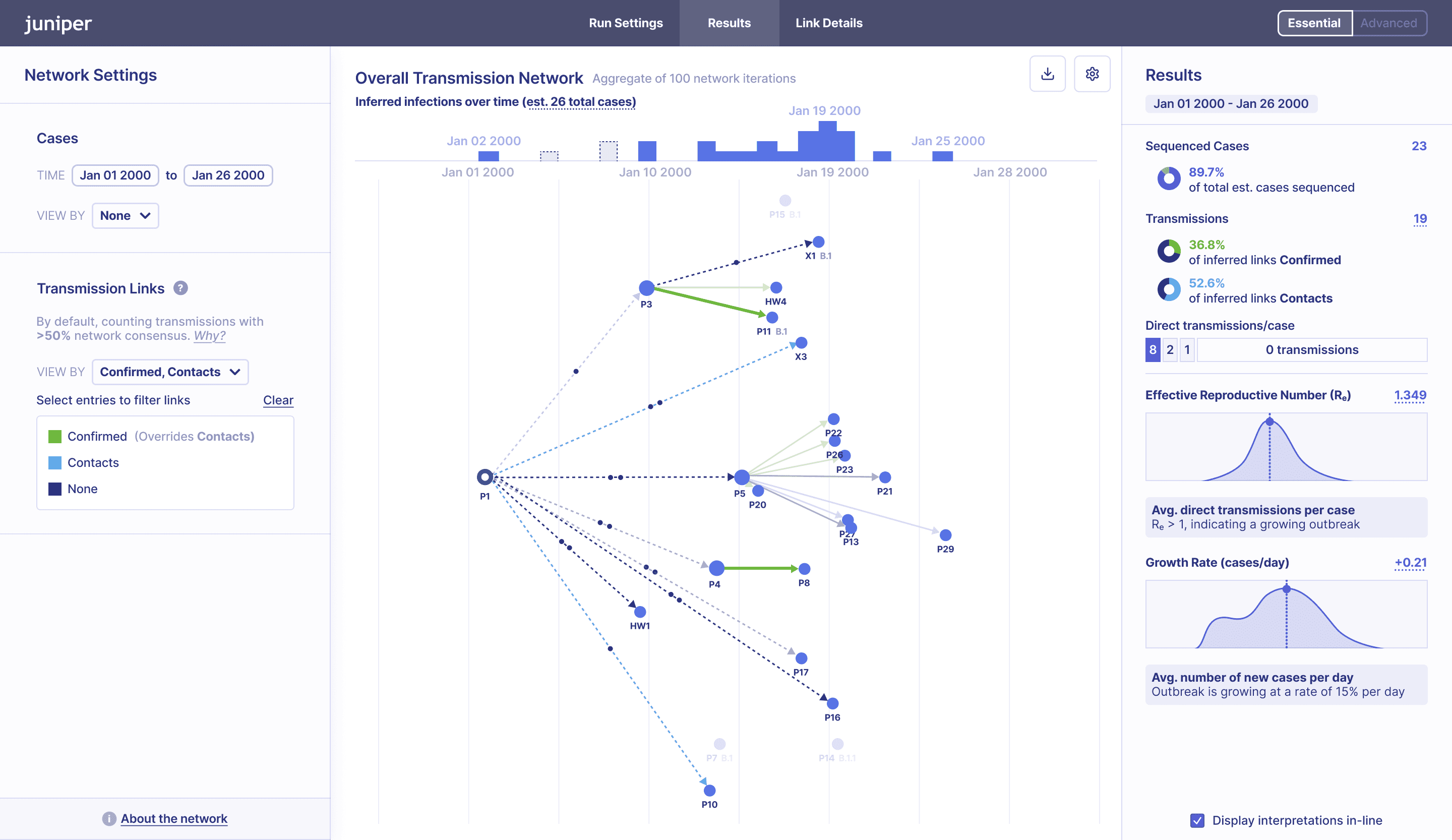Click the Clear filter link
Viewport: 1452px width, 840px height.
coord(278,400)
